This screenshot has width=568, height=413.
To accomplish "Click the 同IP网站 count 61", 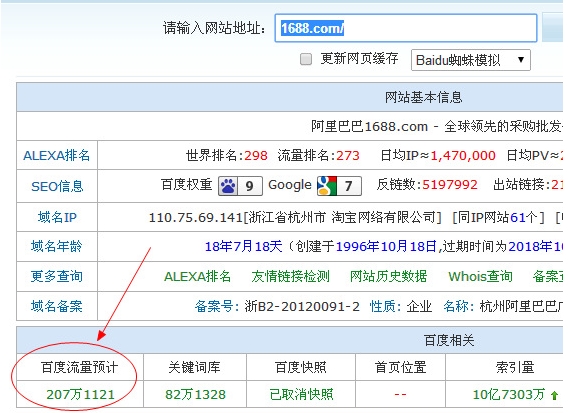I will (x=518, y=217).
